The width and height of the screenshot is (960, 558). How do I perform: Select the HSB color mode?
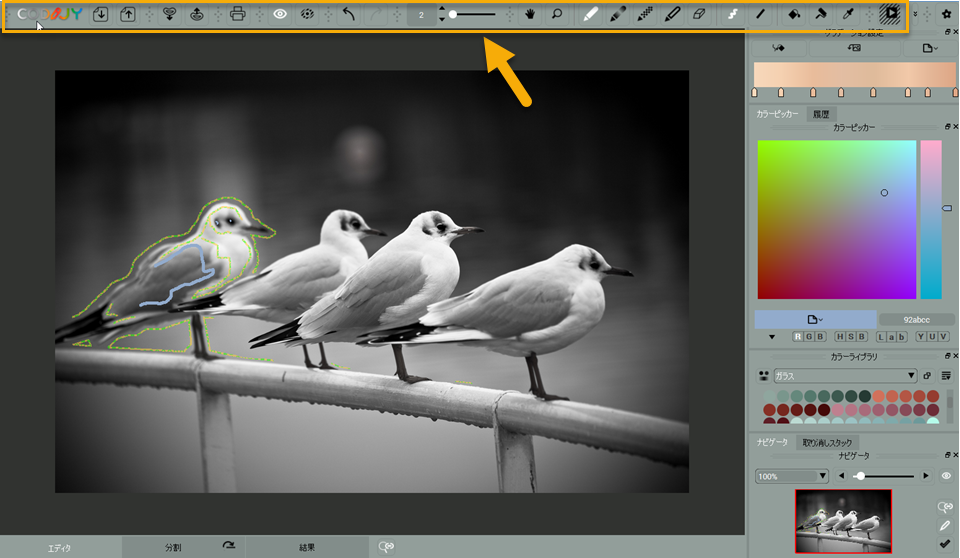(x=851, y=336)
